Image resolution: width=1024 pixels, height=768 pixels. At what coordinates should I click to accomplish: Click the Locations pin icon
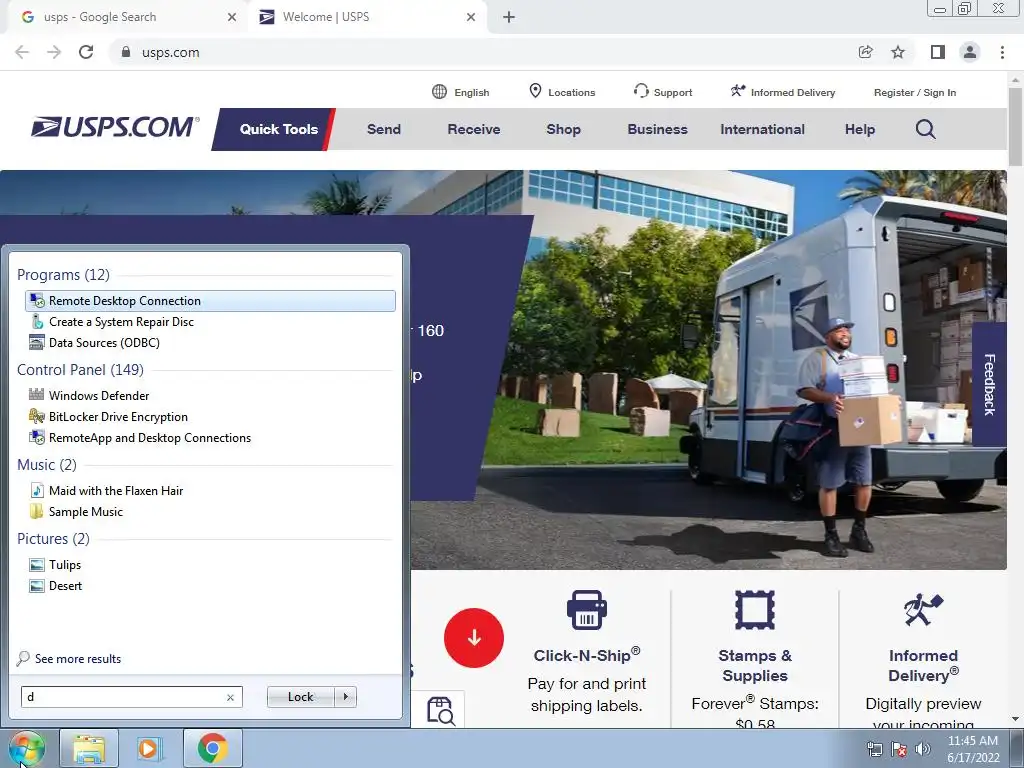pos(535,91)
